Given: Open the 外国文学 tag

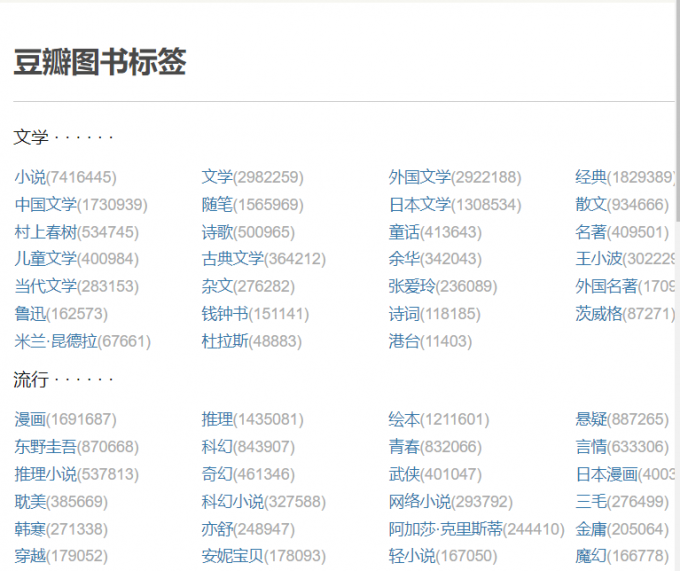Looking at the screenshot, I should click(419, 177).
